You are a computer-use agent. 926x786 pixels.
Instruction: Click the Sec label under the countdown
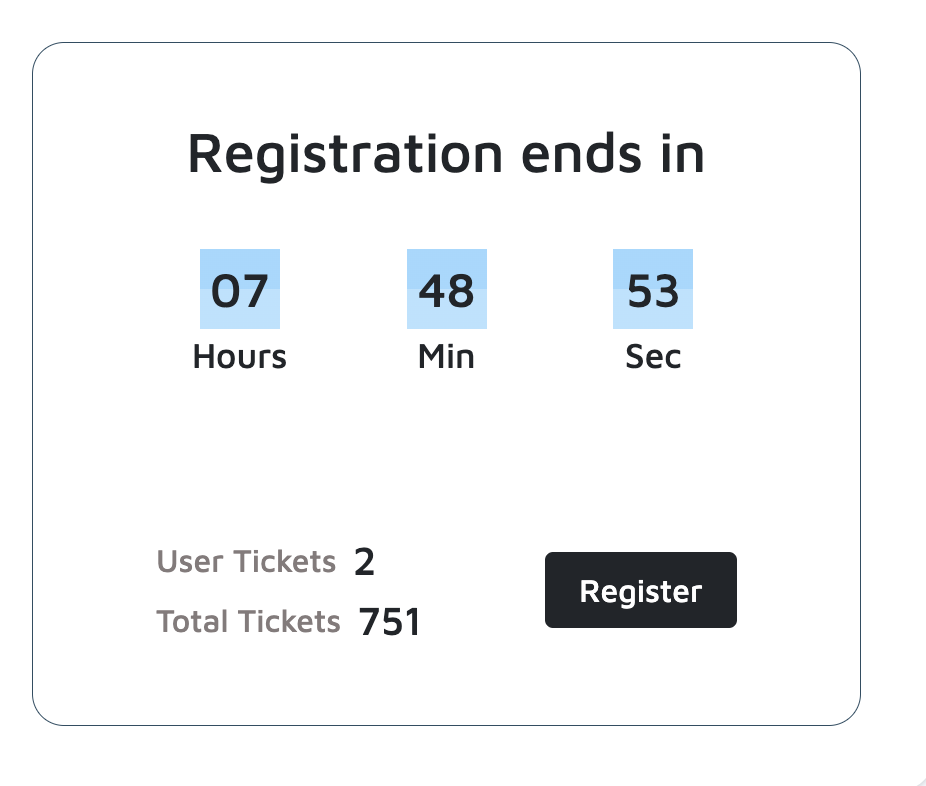(653, 357)
